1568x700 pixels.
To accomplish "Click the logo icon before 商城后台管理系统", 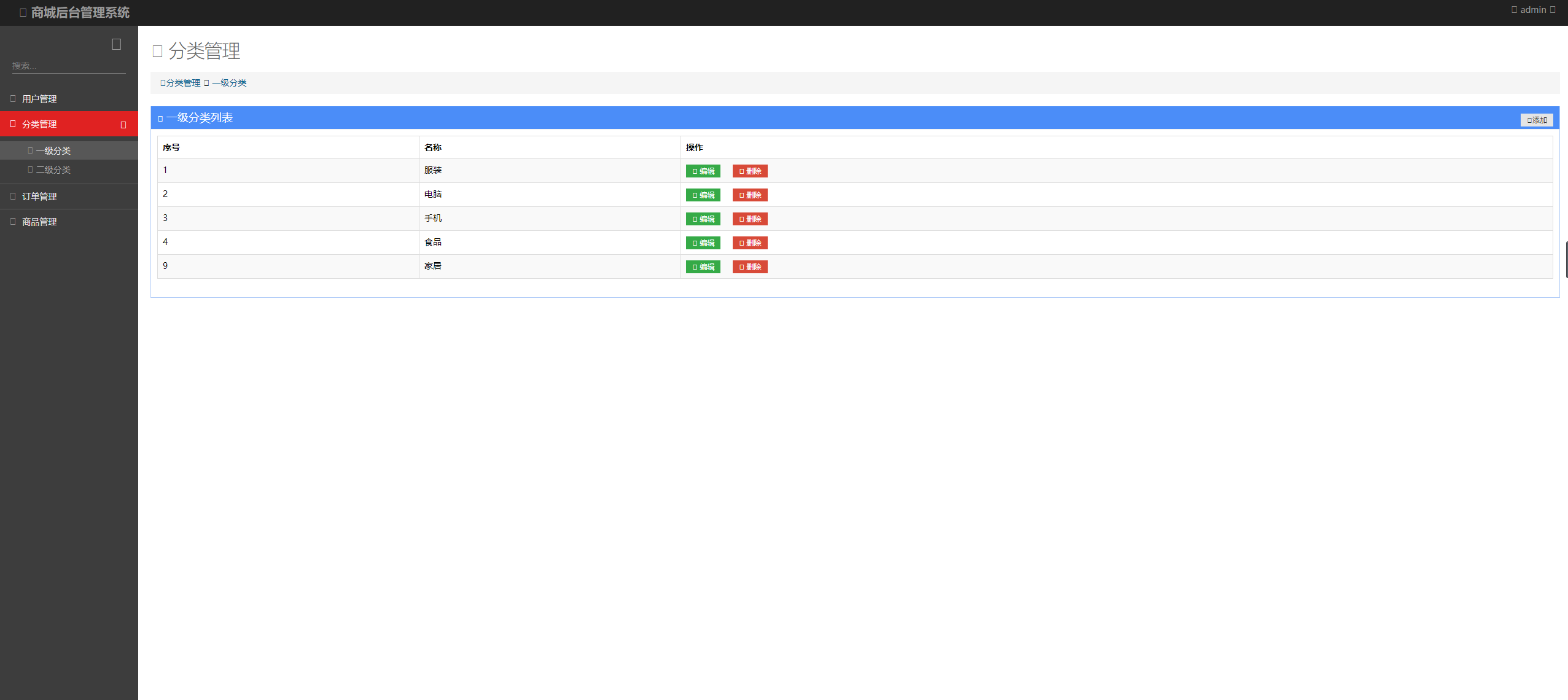I will click(x=23, y=13).
